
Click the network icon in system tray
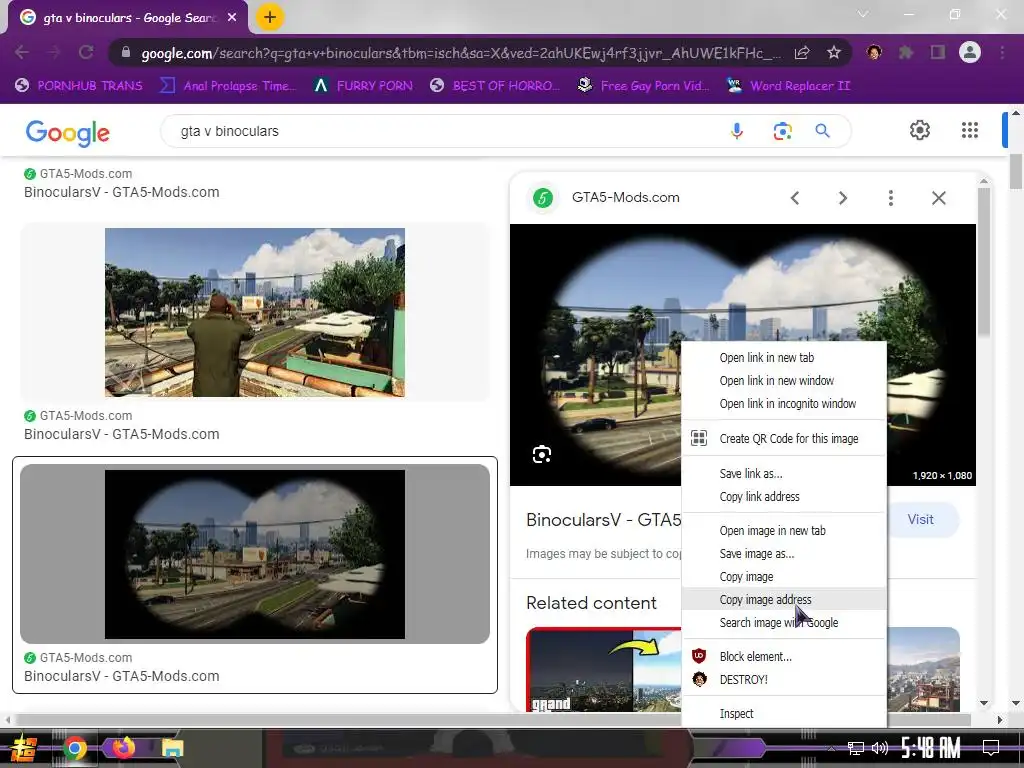click(855, 748)
